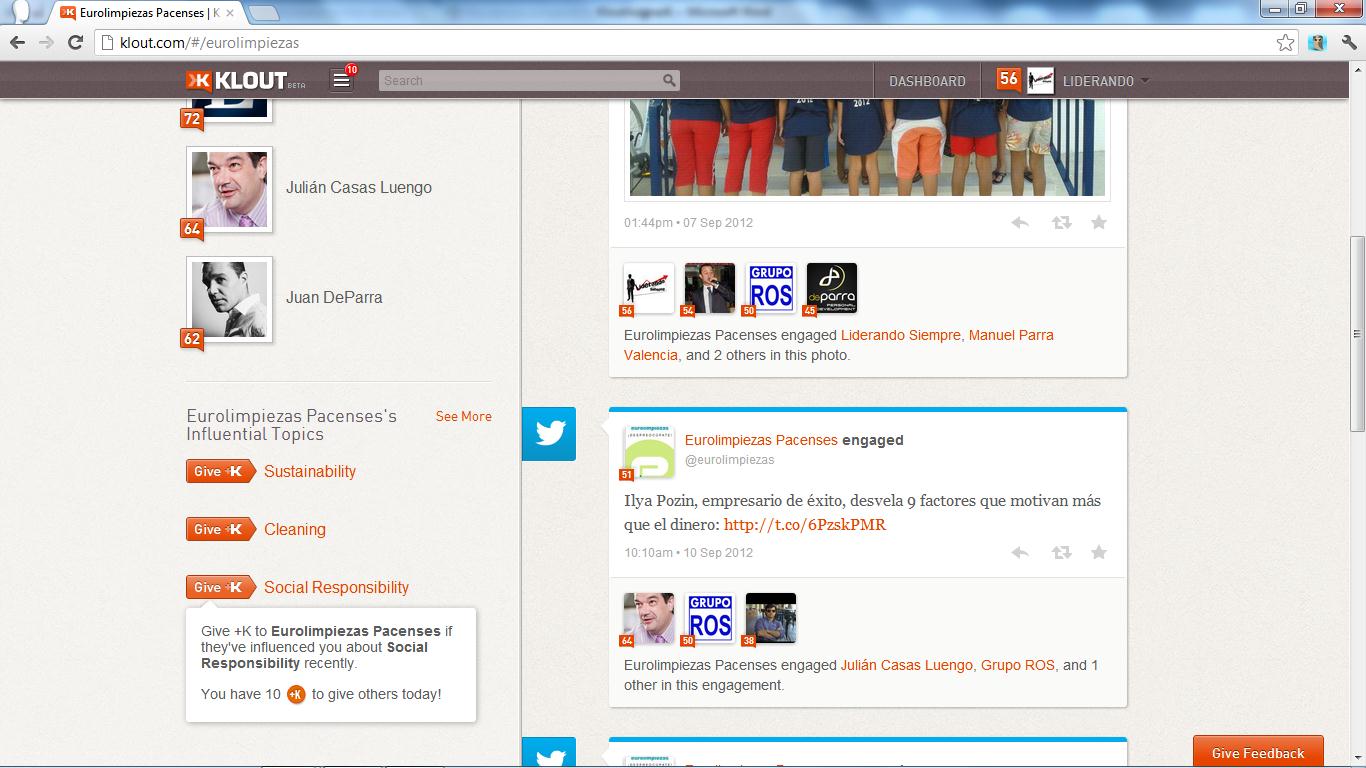Viewport: 1366px width, 768px height.
Task: Expand the LIDERANDO account dropdown
Action: pos(1145,81)
